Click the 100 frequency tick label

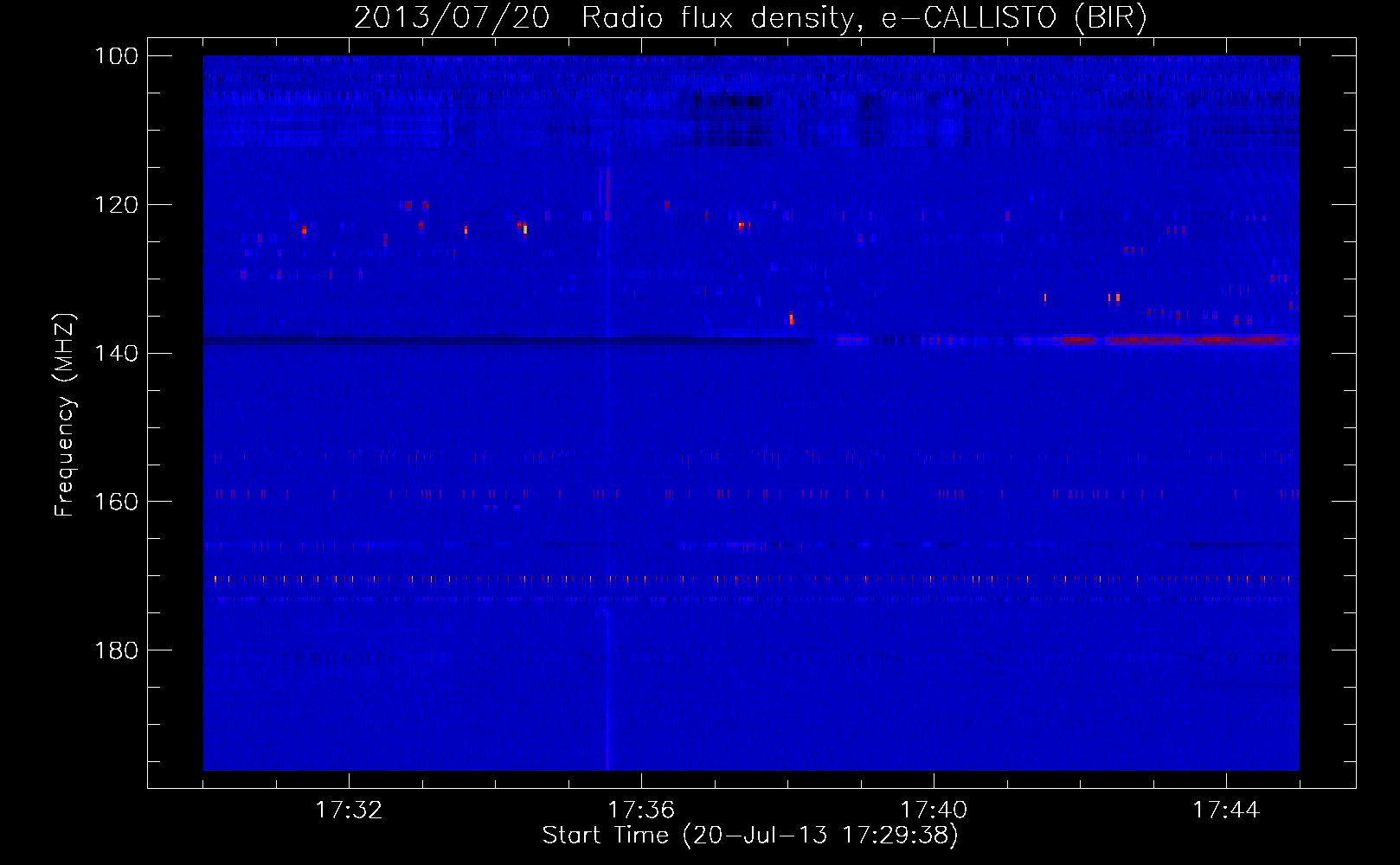point(116,56)
